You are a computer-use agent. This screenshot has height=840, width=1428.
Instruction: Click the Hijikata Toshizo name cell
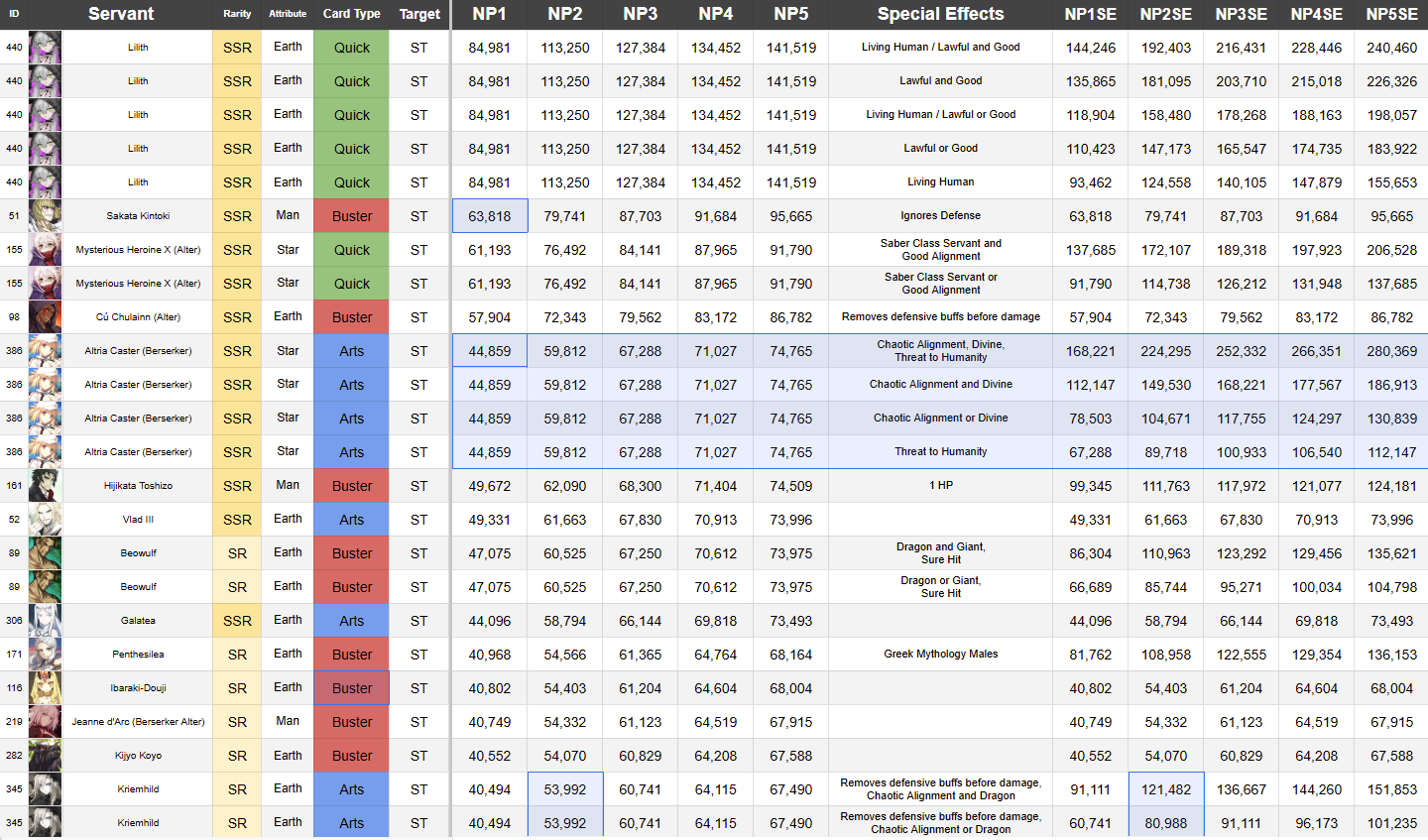138,486
